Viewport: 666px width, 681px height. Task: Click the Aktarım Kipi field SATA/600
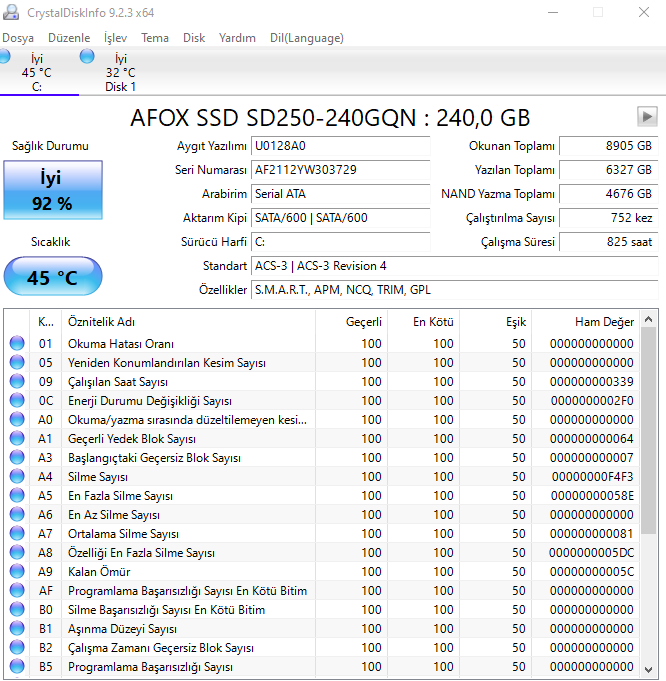coord(341,218)
